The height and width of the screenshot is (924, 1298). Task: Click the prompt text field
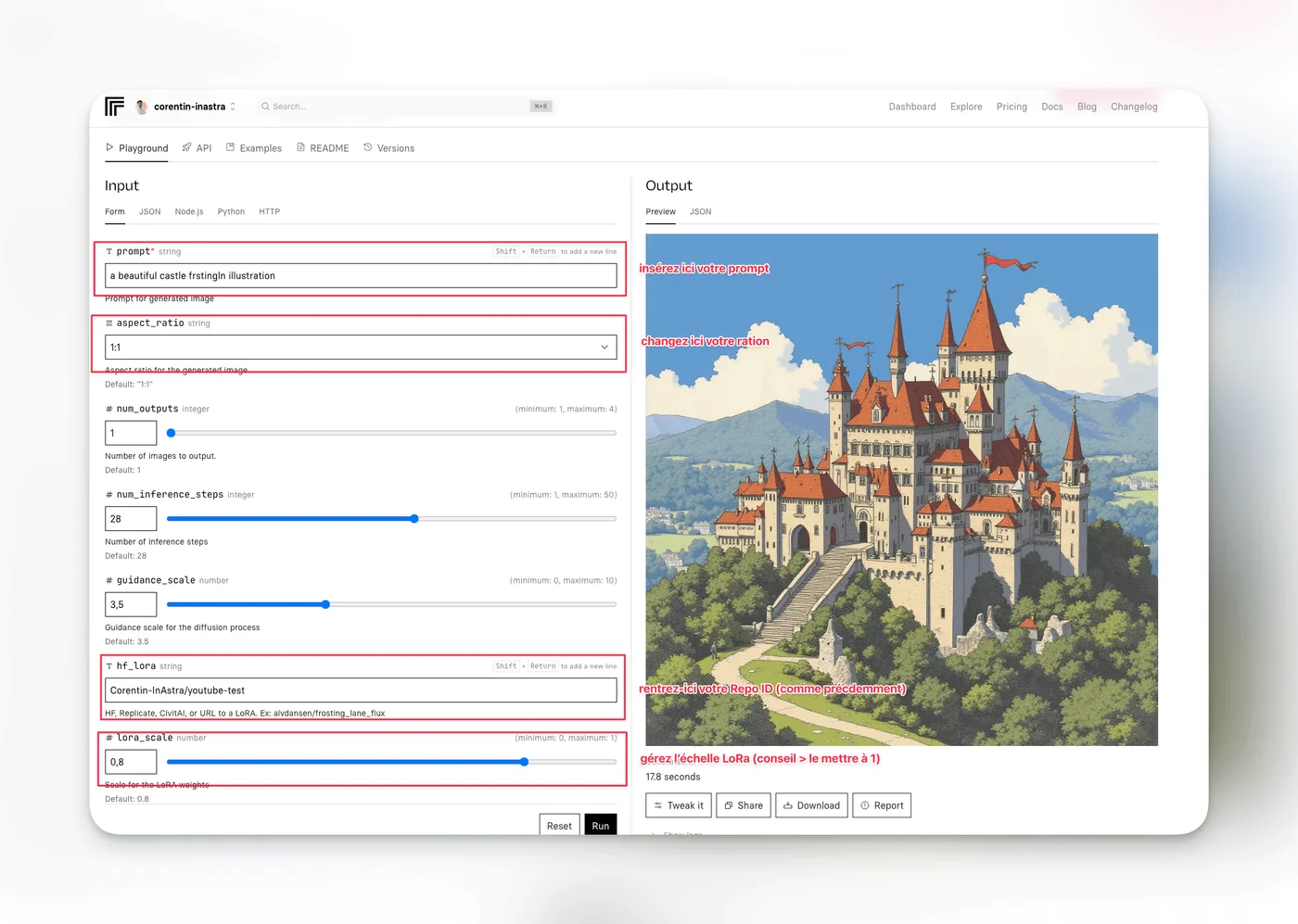click(361, 275)
